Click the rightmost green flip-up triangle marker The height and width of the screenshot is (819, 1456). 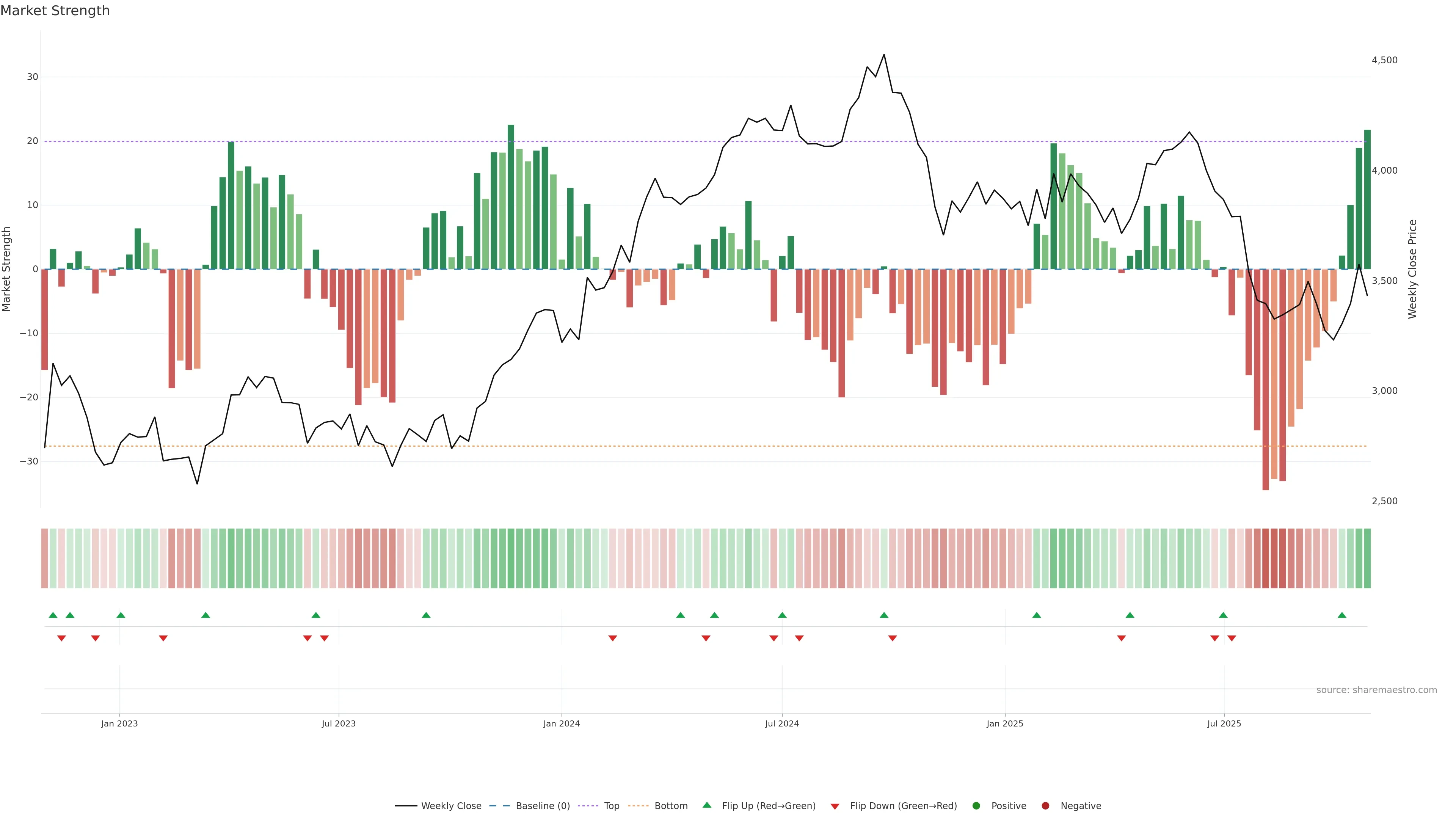coord(1342,615)
